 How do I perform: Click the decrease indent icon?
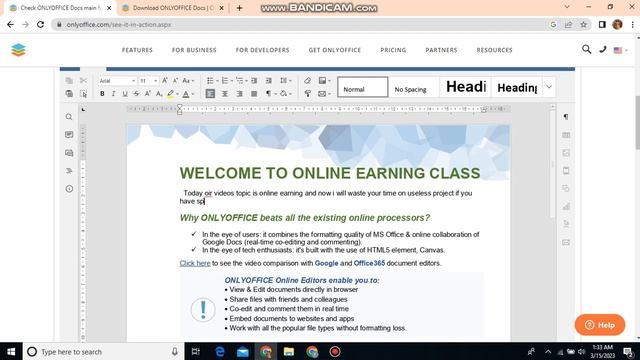point(254,81)
